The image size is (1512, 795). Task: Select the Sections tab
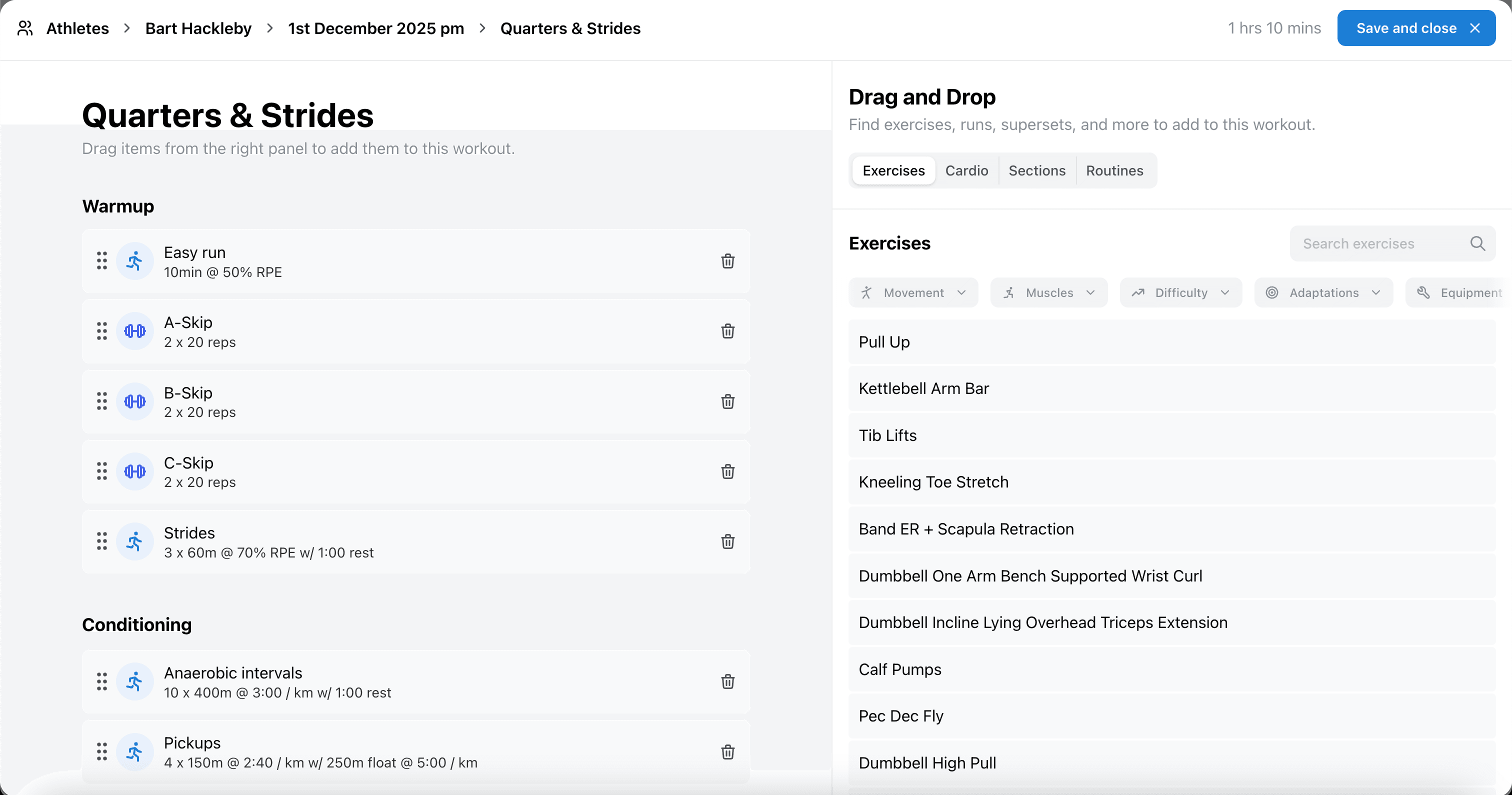pyautogui.click(x=1036, y=171)
